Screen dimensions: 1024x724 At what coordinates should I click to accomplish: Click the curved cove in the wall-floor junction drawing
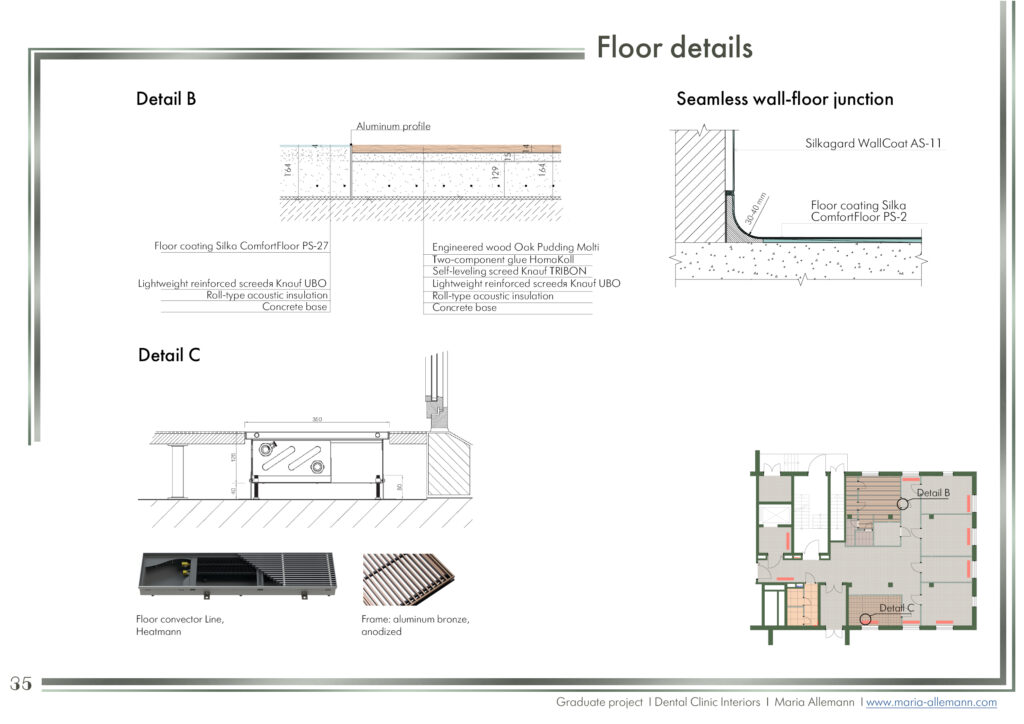click(742, 221)
